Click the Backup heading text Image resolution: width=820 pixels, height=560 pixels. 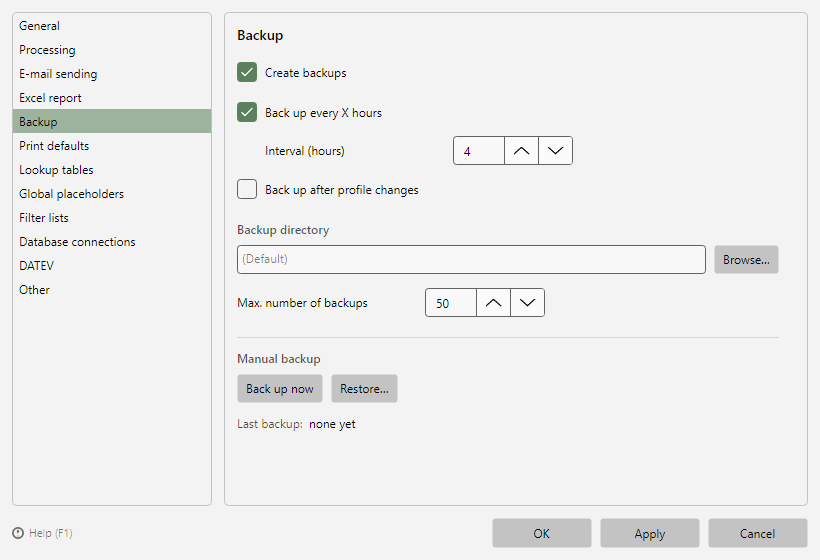coord(260,35)
